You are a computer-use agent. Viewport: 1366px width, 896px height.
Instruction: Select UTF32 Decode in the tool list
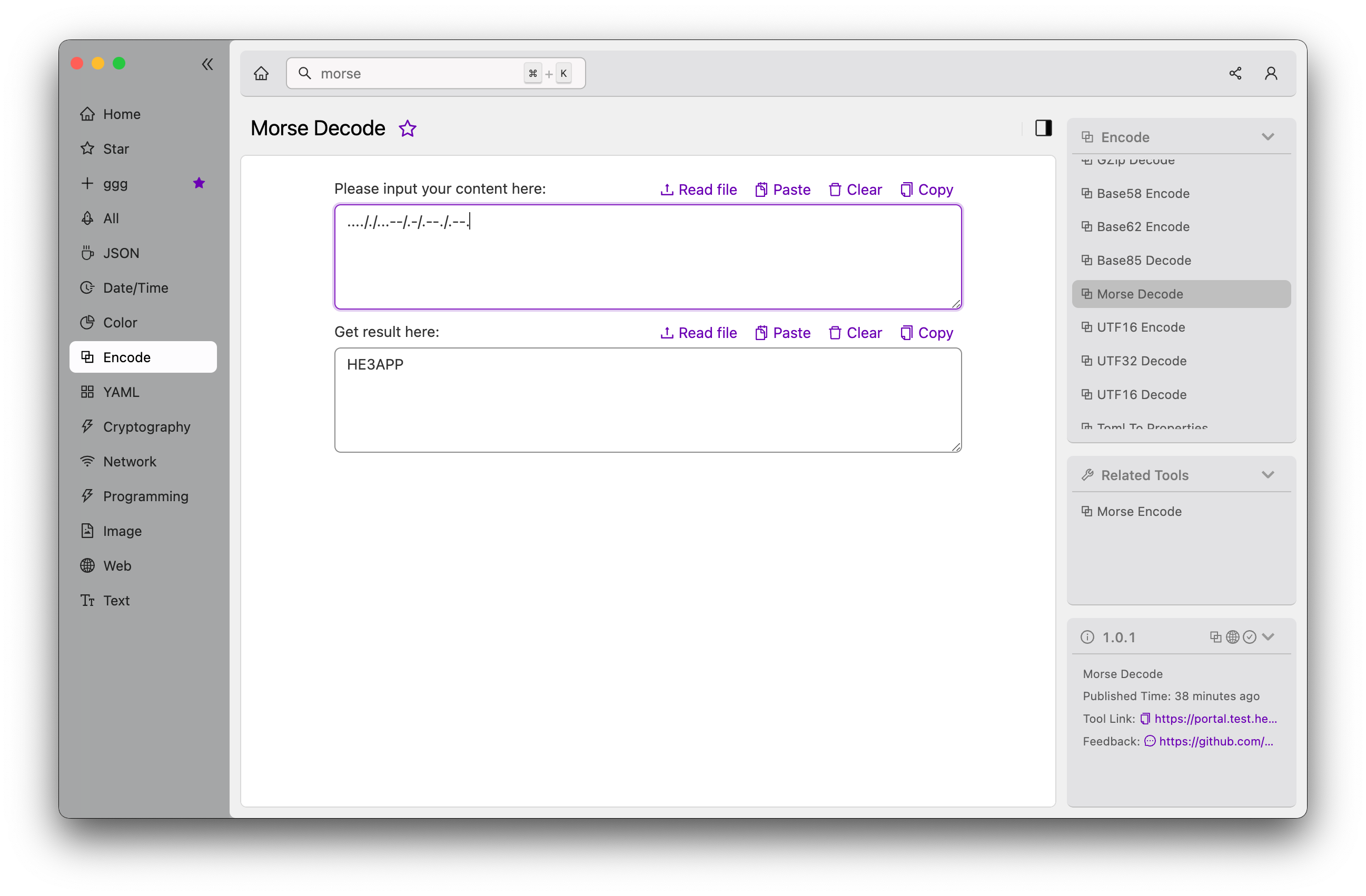(x=1181, y=361)
